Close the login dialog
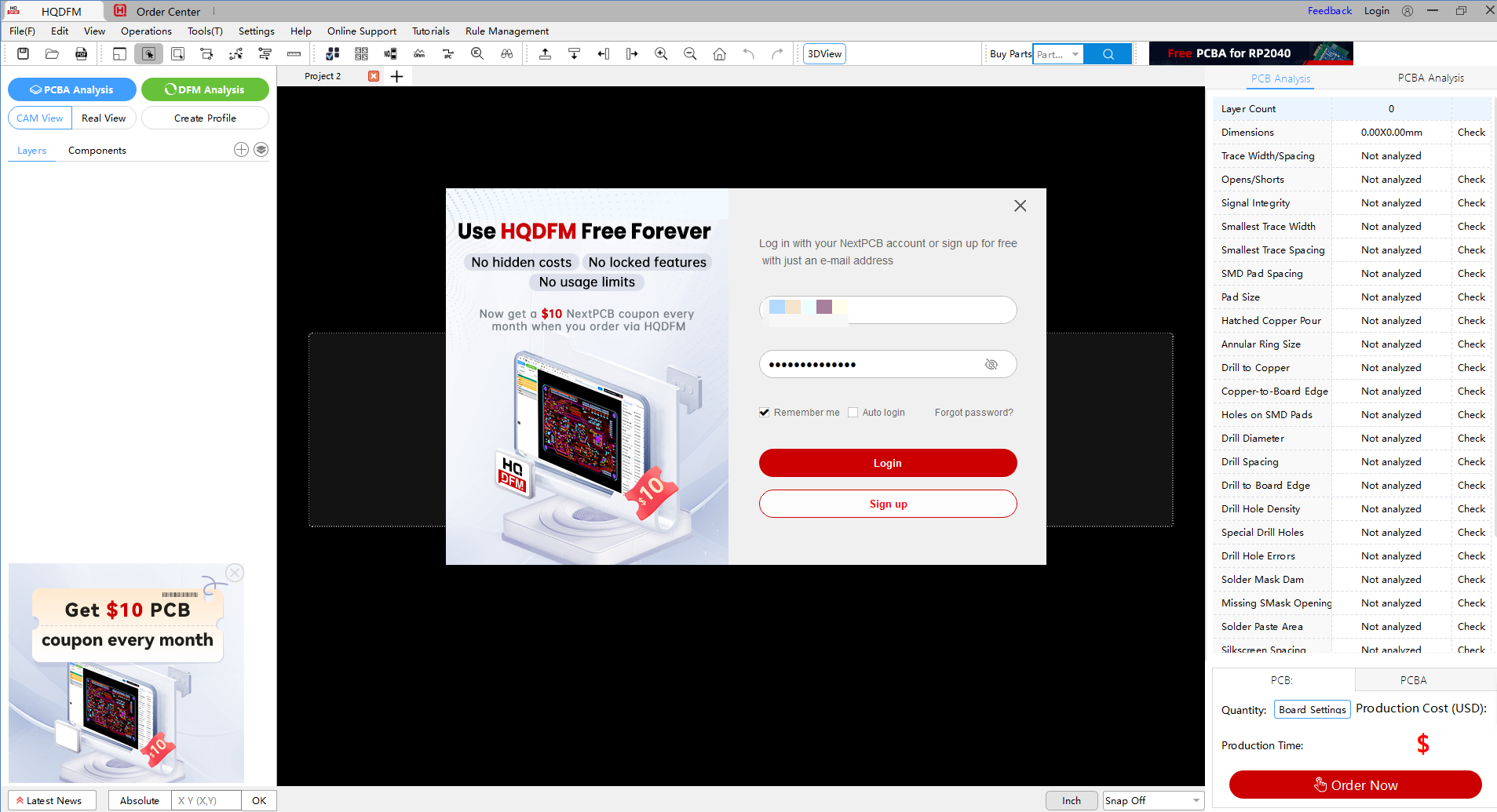The width and height of the screenshot is (1497, 812). (1020, 206)
